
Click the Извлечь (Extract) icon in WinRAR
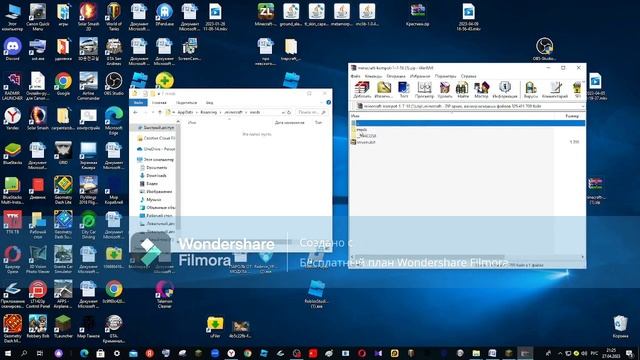click(383, 90)
